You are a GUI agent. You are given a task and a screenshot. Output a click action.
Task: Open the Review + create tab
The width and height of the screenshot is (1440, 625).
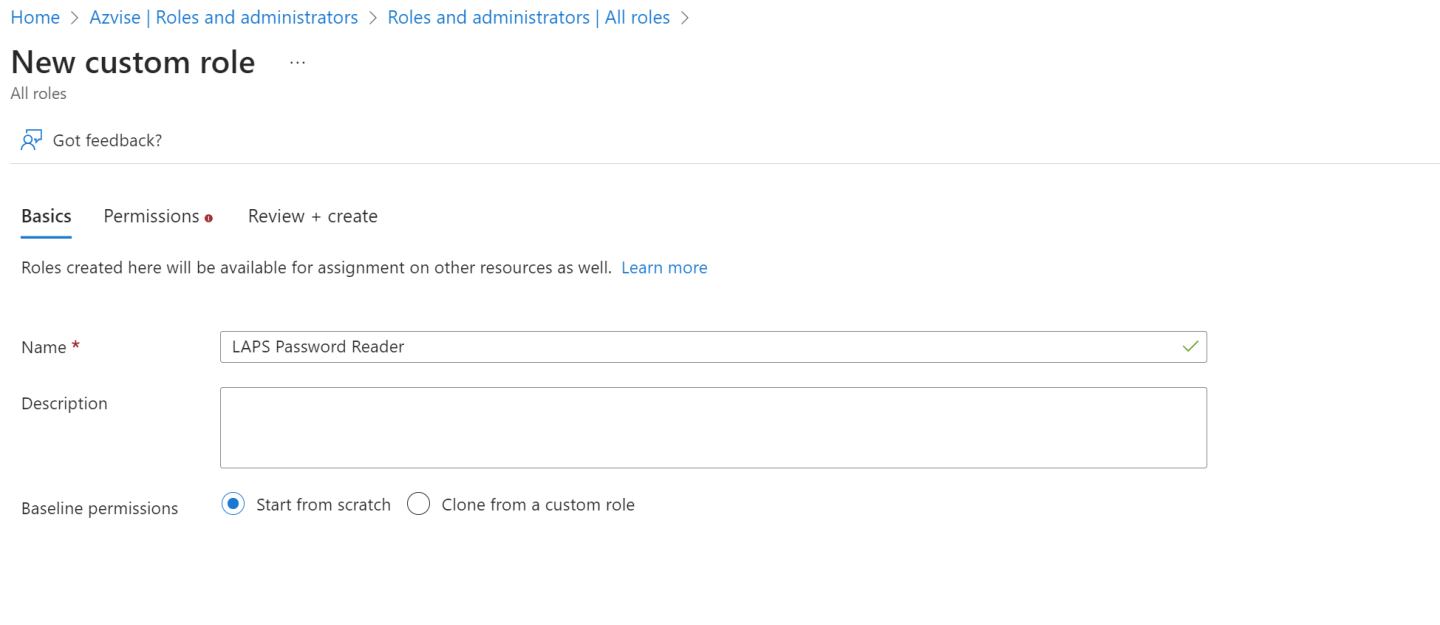pyautogui.click(x=313, y=216)
